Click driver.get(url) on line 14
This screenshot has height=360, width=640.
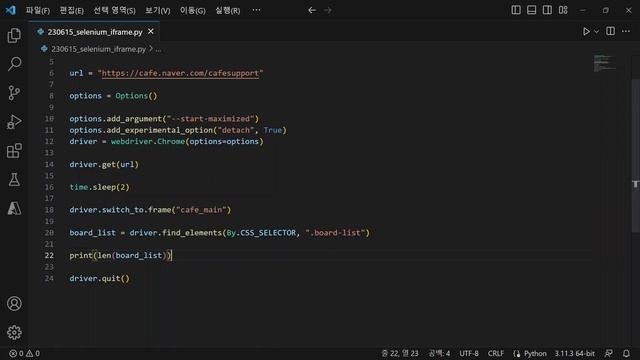click(104, 164)
